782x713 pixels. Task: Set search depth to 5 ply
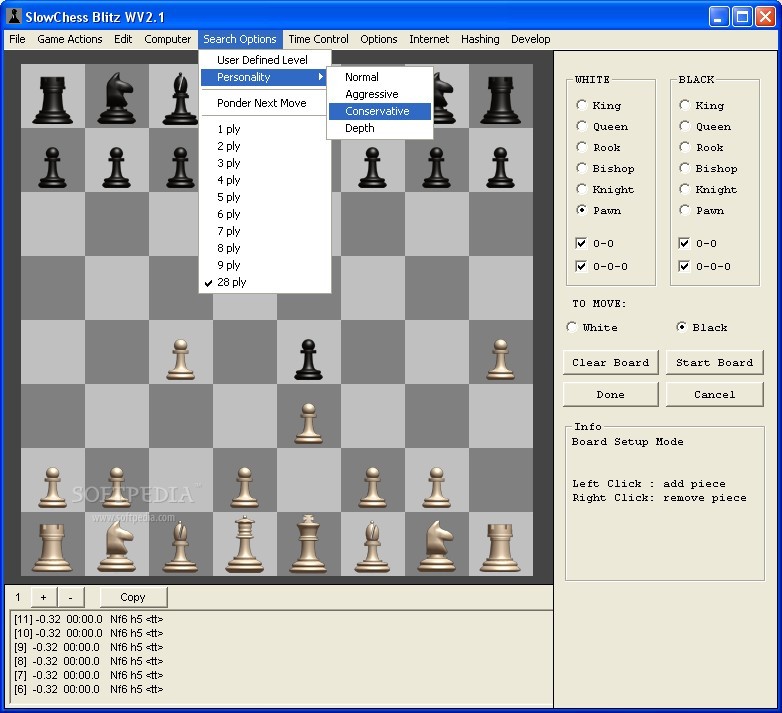click(x=265, y=197)
